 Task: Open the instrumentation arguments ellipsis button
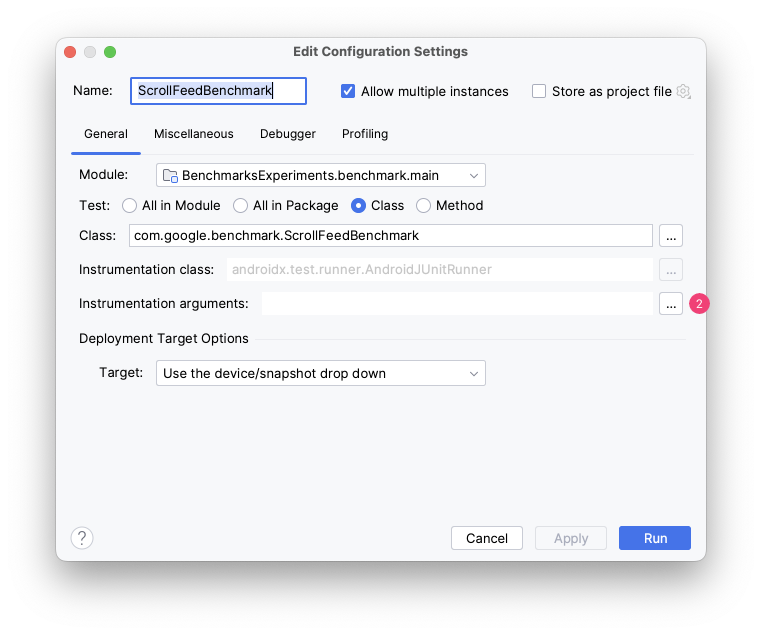[670, 303]
